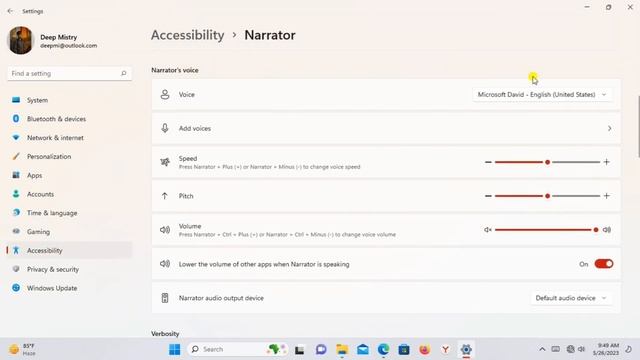Open Task View from taskbar

[x=300, y=350]
